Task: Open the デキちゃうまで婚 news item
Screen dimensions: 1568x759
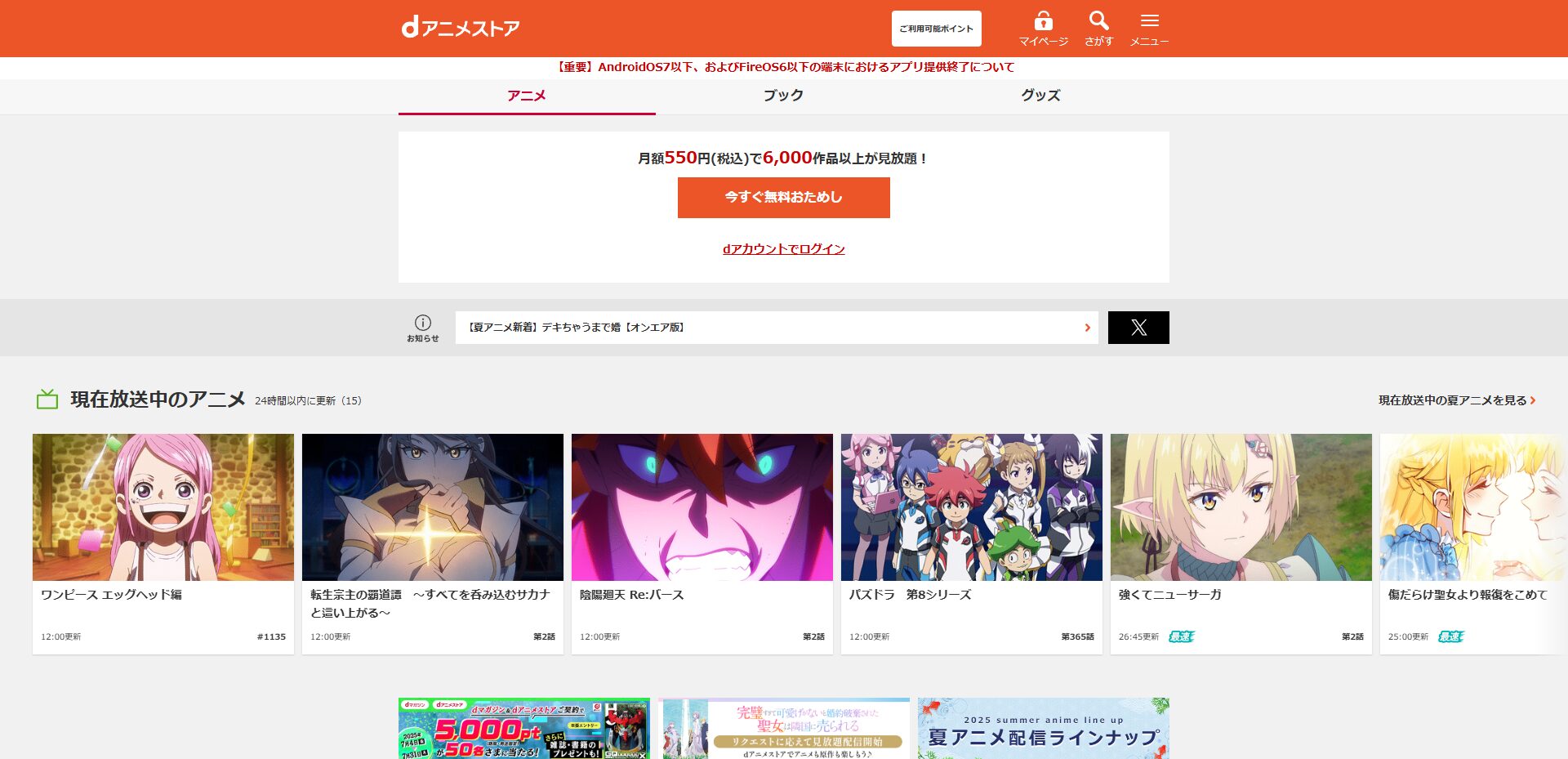Action: [777, 328]
